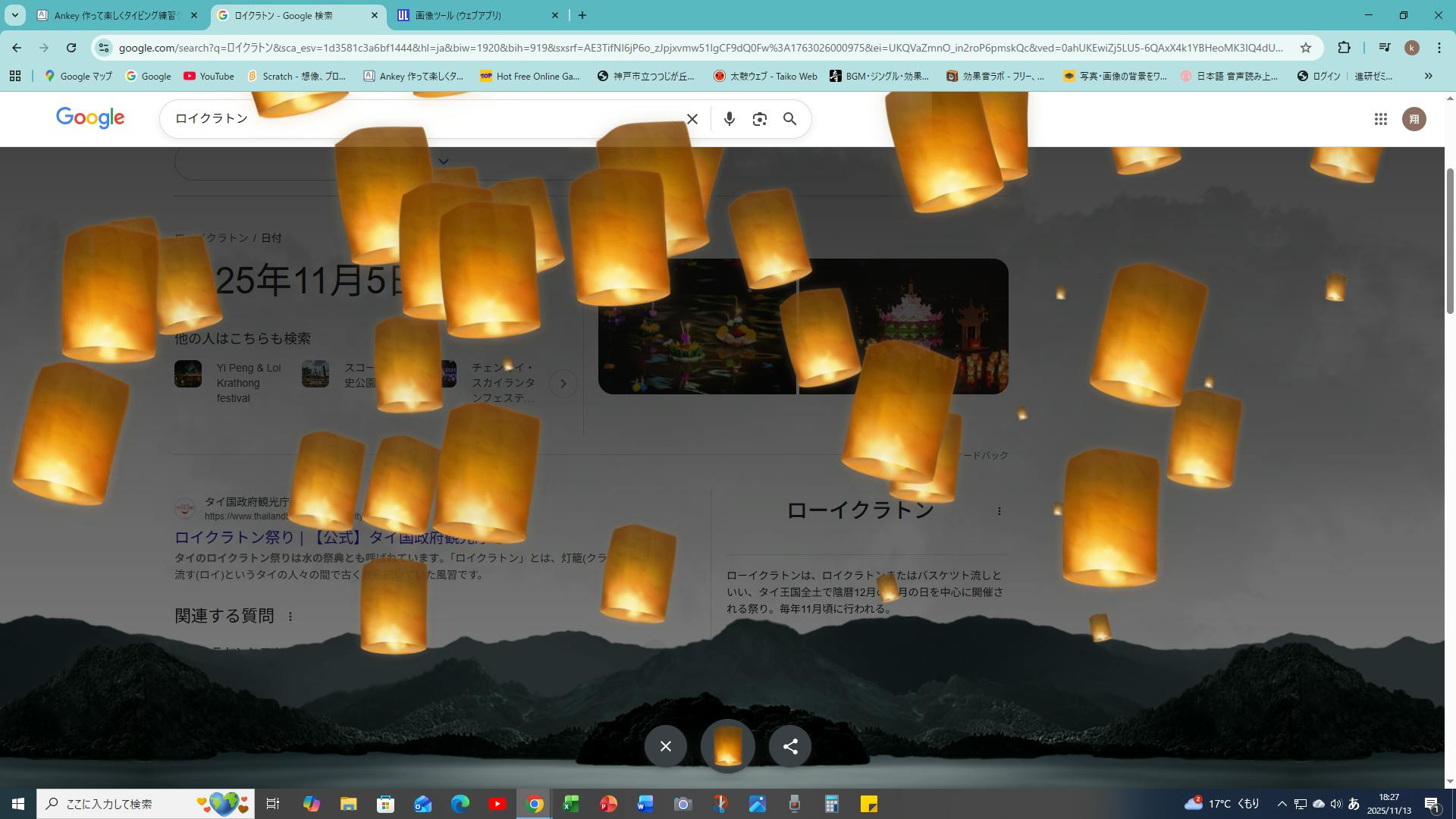The height and width of the screenshot is (819, 1456).
Task: Open Google Lens image search
Action: point(759,119)
